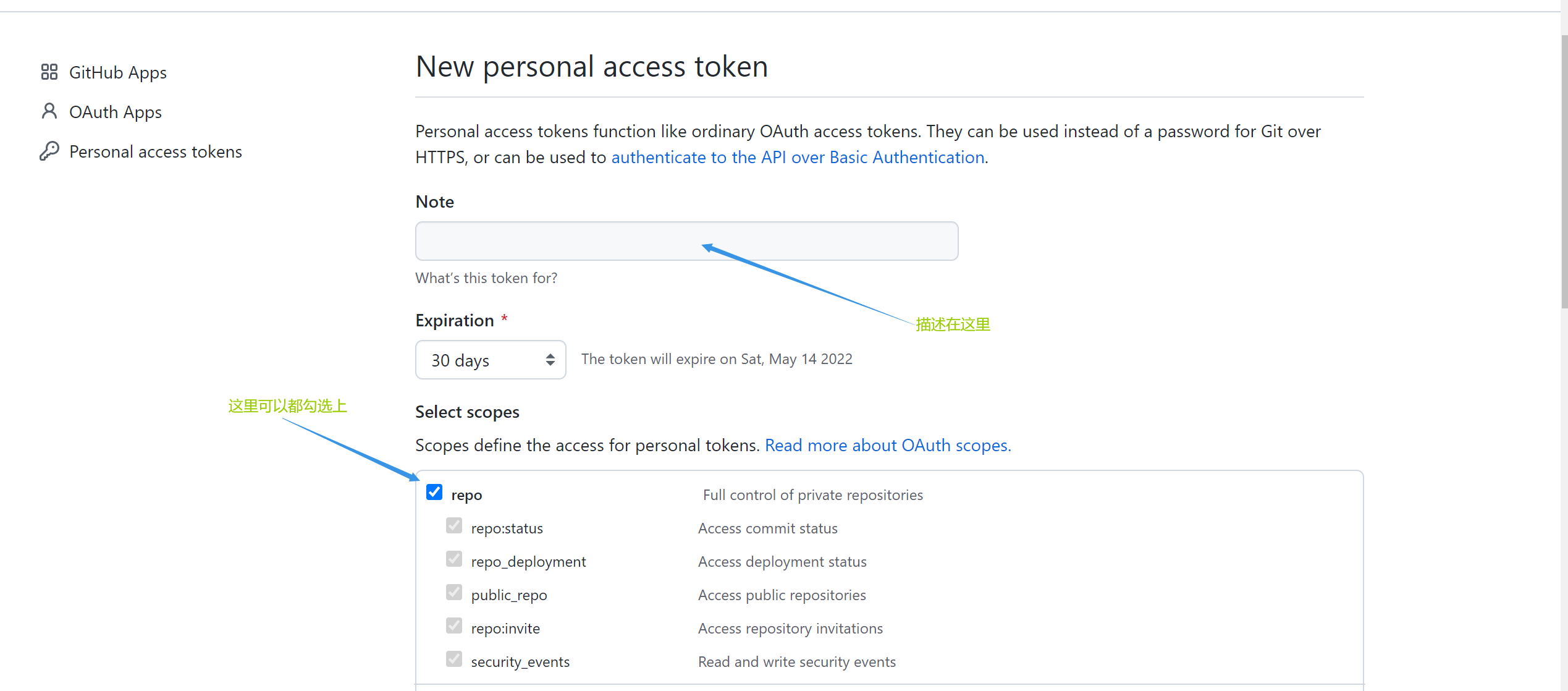Open GitHub Apps settings page
The height and width of the screenshot is (691, 1568).
pyautogui.click(x=117, y=73)
